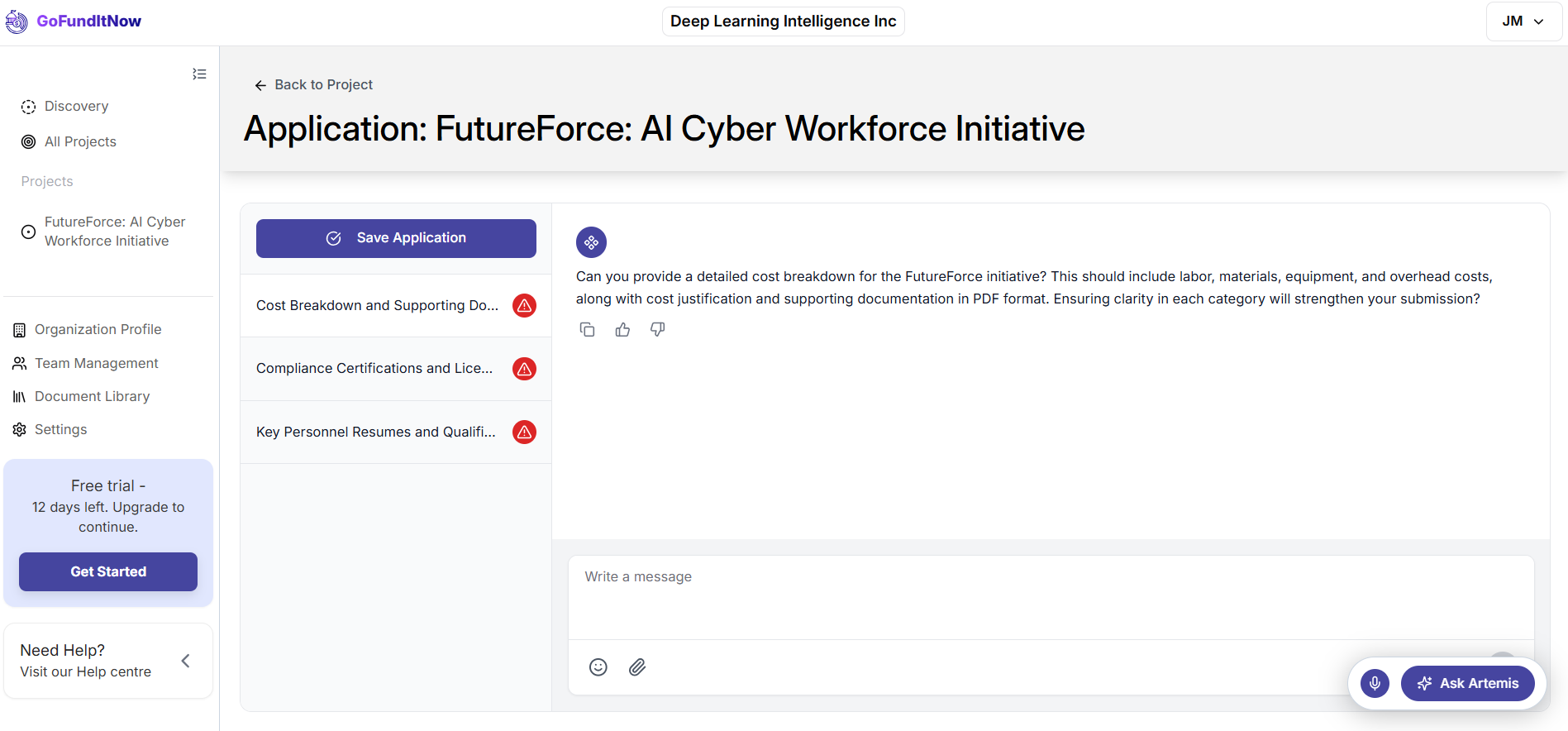Screen dimensions: 1568x731
Task: Click the Save Application button
Action: 396,238
